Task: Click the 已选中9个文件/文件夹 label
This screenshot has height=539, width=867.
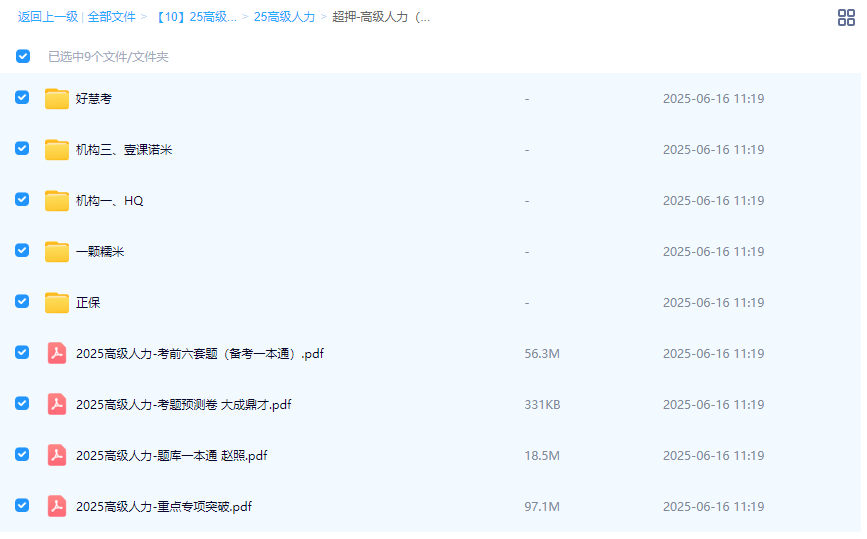Action: pyautogui.click(x=108, y=56)
